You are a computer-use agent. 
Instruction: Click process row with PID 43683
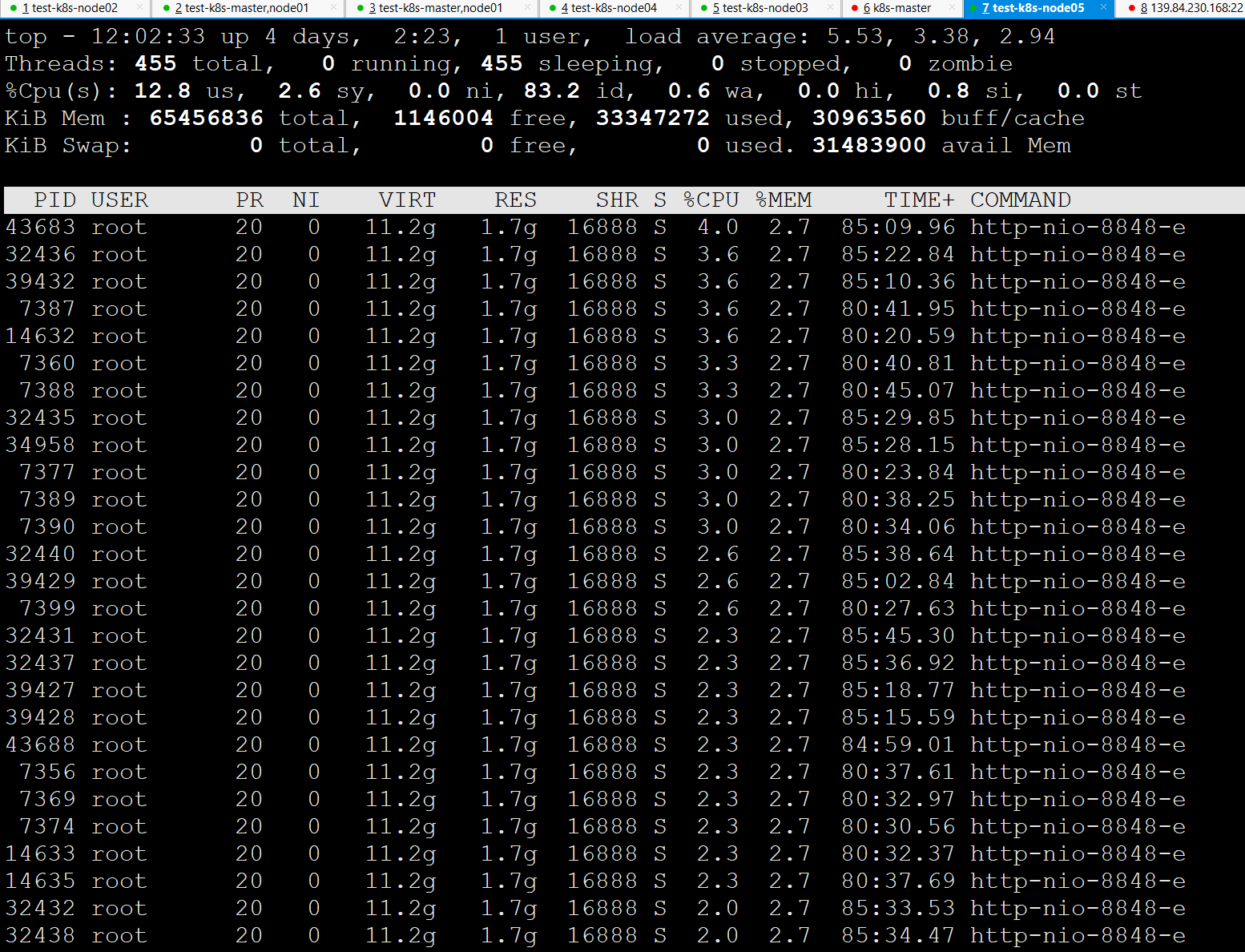(40, 228)
